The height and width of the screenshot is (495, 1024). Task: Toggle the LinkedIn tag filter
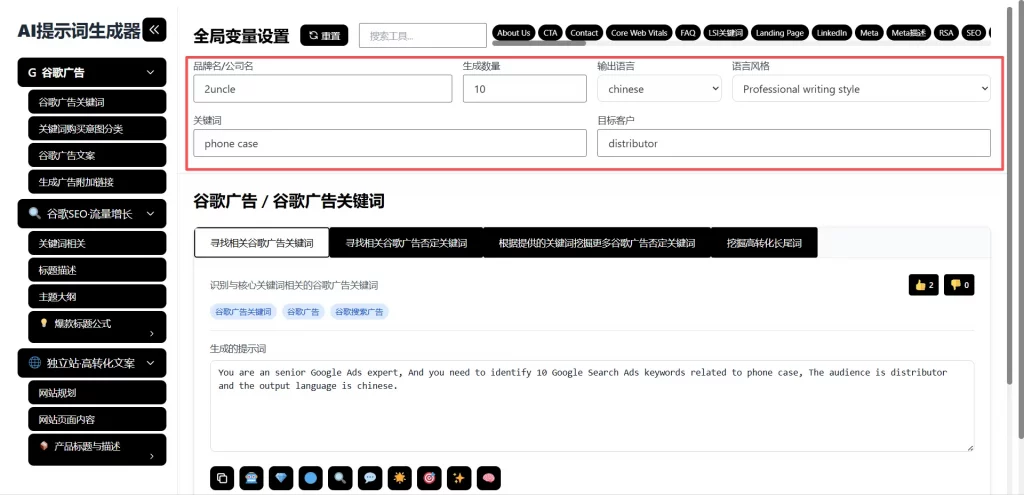tap(831, 33)
